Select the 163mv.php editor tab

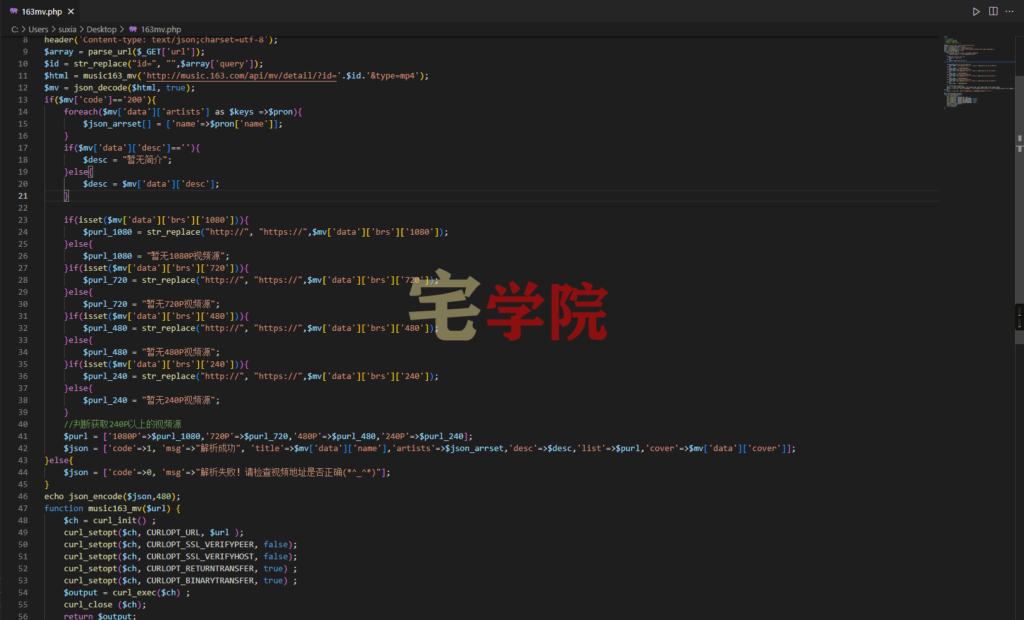coord(40,11)
